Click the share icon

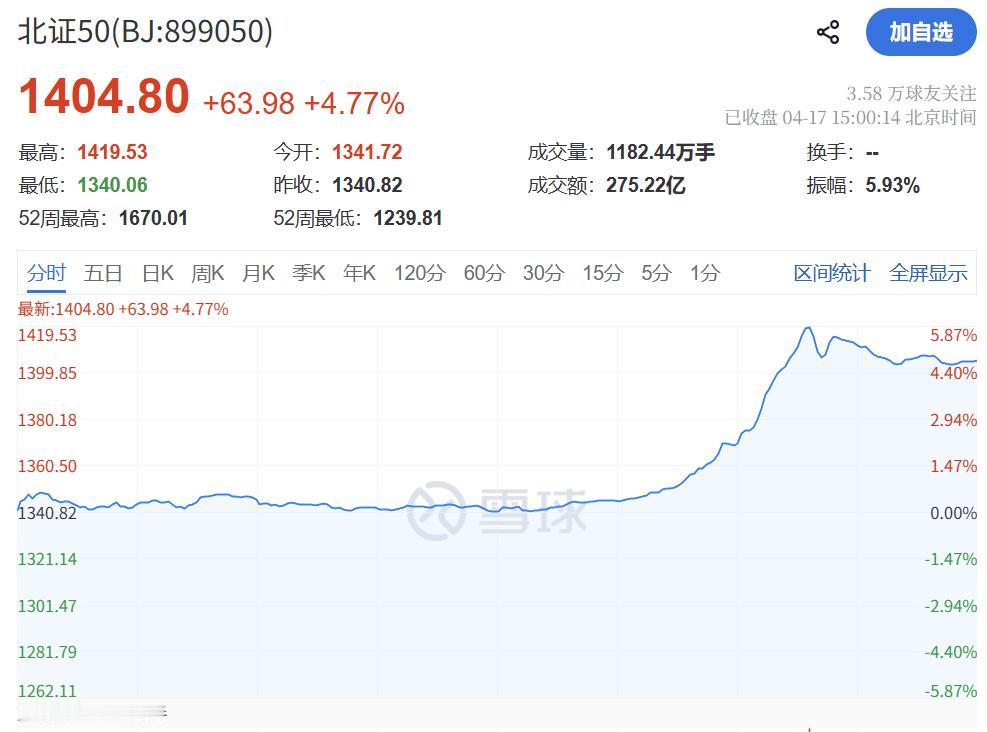(827, 31)
